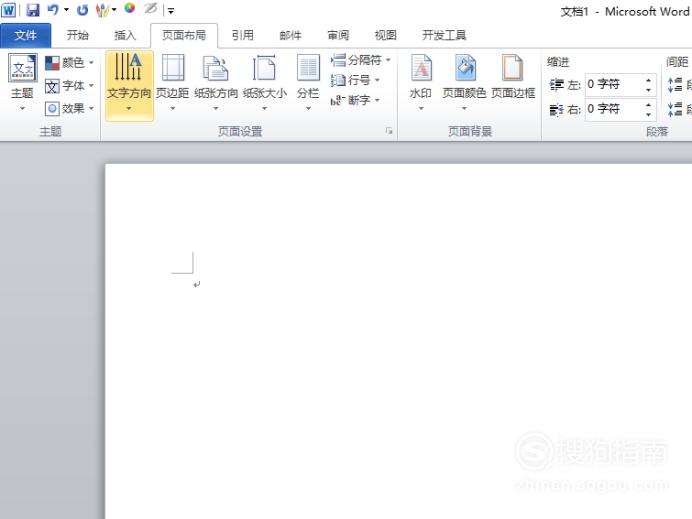Click the right indent 右 input field

tap(614, 109)
